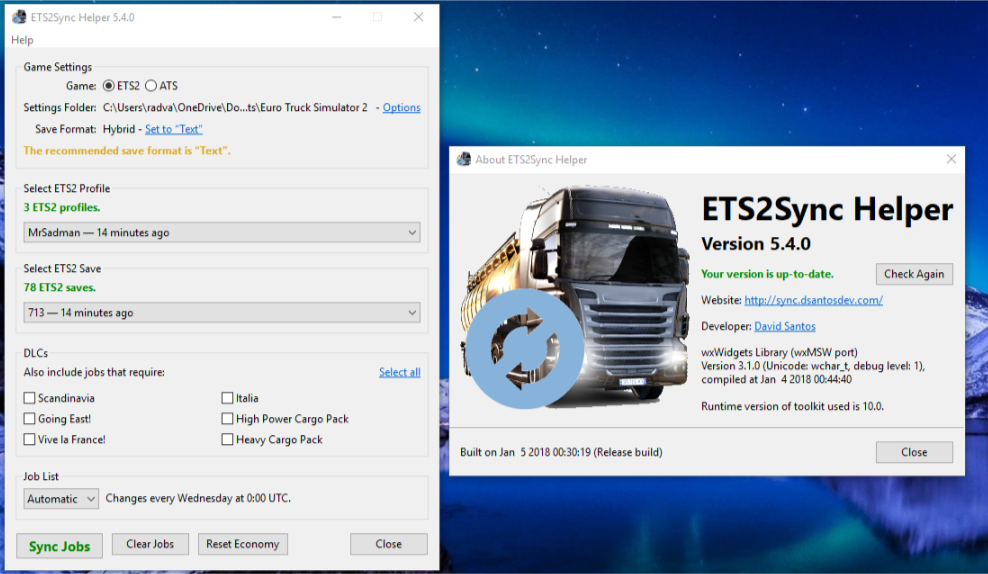Select the ATS game radio button
The width and height of the screenshot is (988, 574).
point(151,86)
